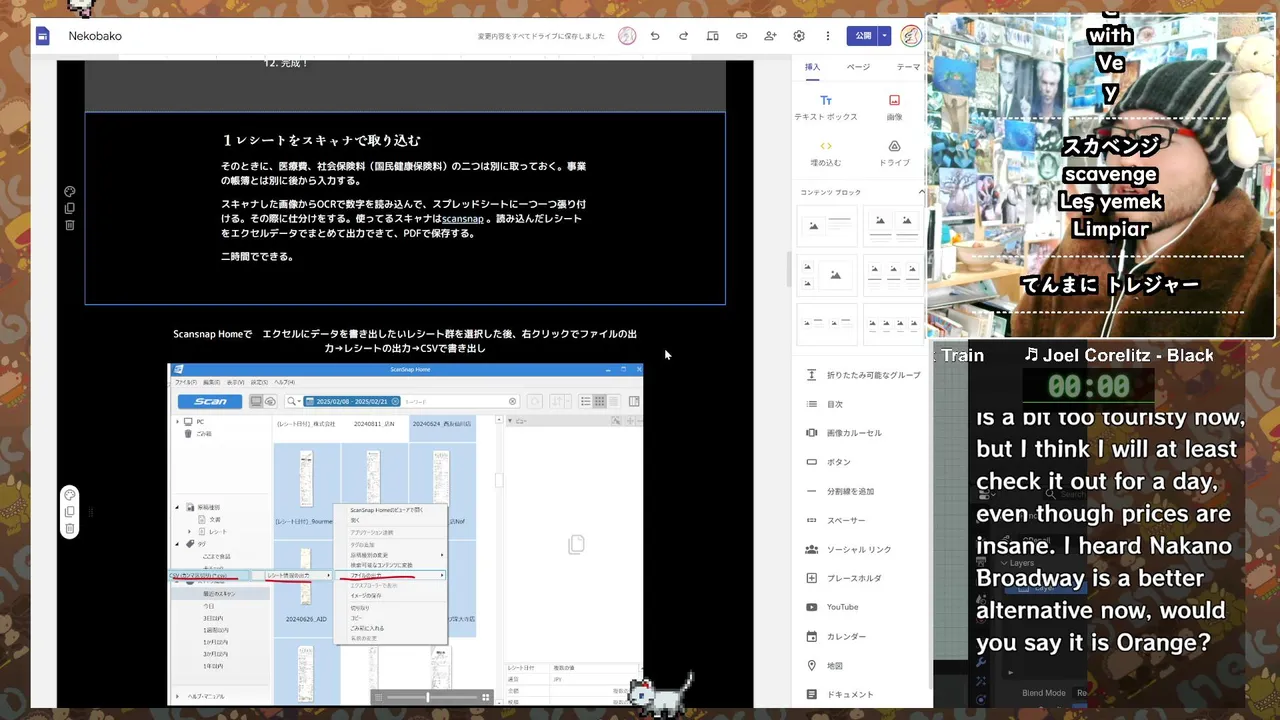This screenshot has height=720, width=1280.
Task: Insert a テキスト ボックス
Action: tap(826, 107)
